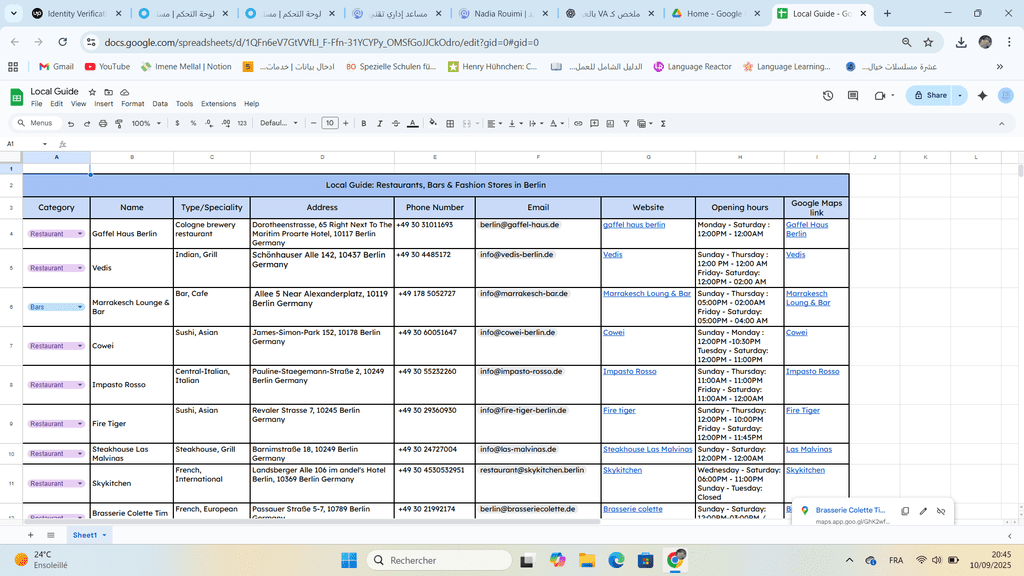Toggle italic formatting
This screenshot has height=576, width=1024.
coord(380,123)
